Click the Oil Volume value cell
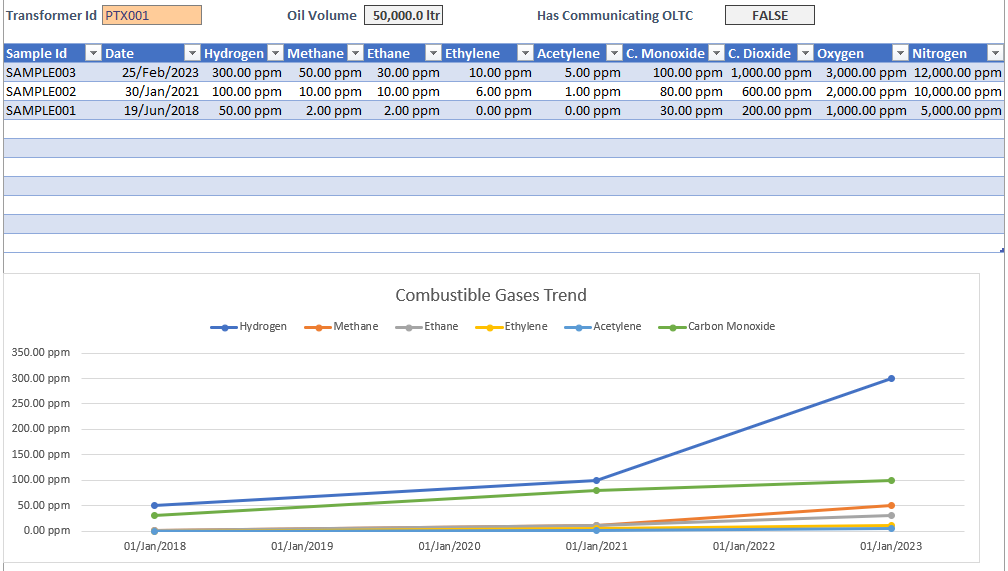The image size is (1008, 571). 403,15
